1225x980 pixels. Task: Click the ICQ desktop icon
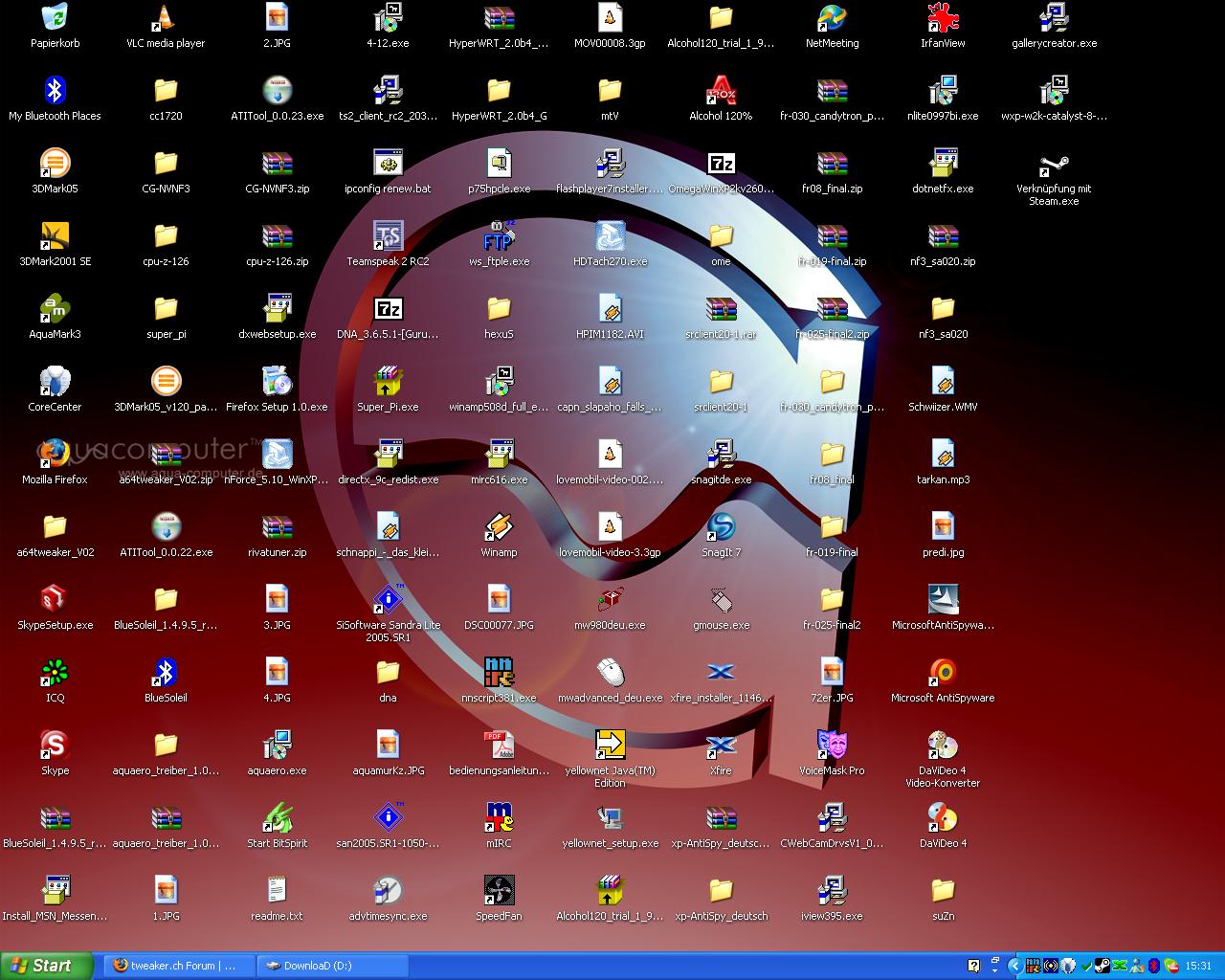click(x=55, y=673)
